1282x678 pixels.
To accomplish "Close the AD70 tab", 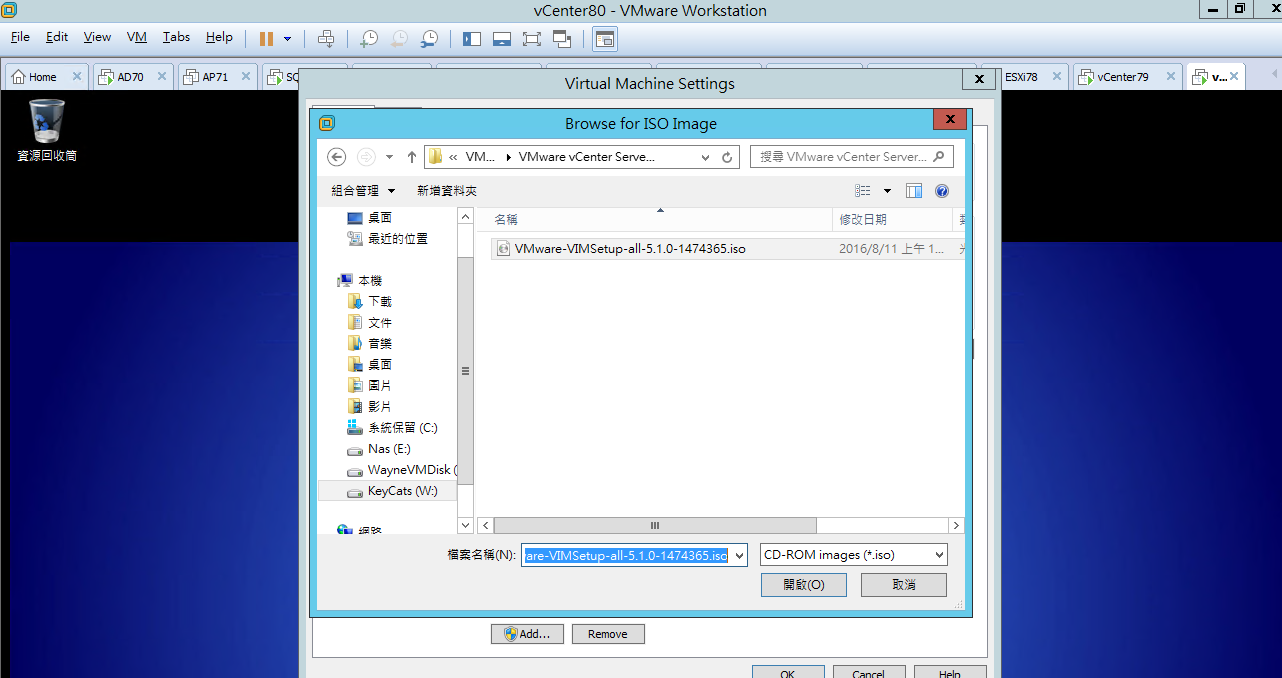I will [163, 77].
